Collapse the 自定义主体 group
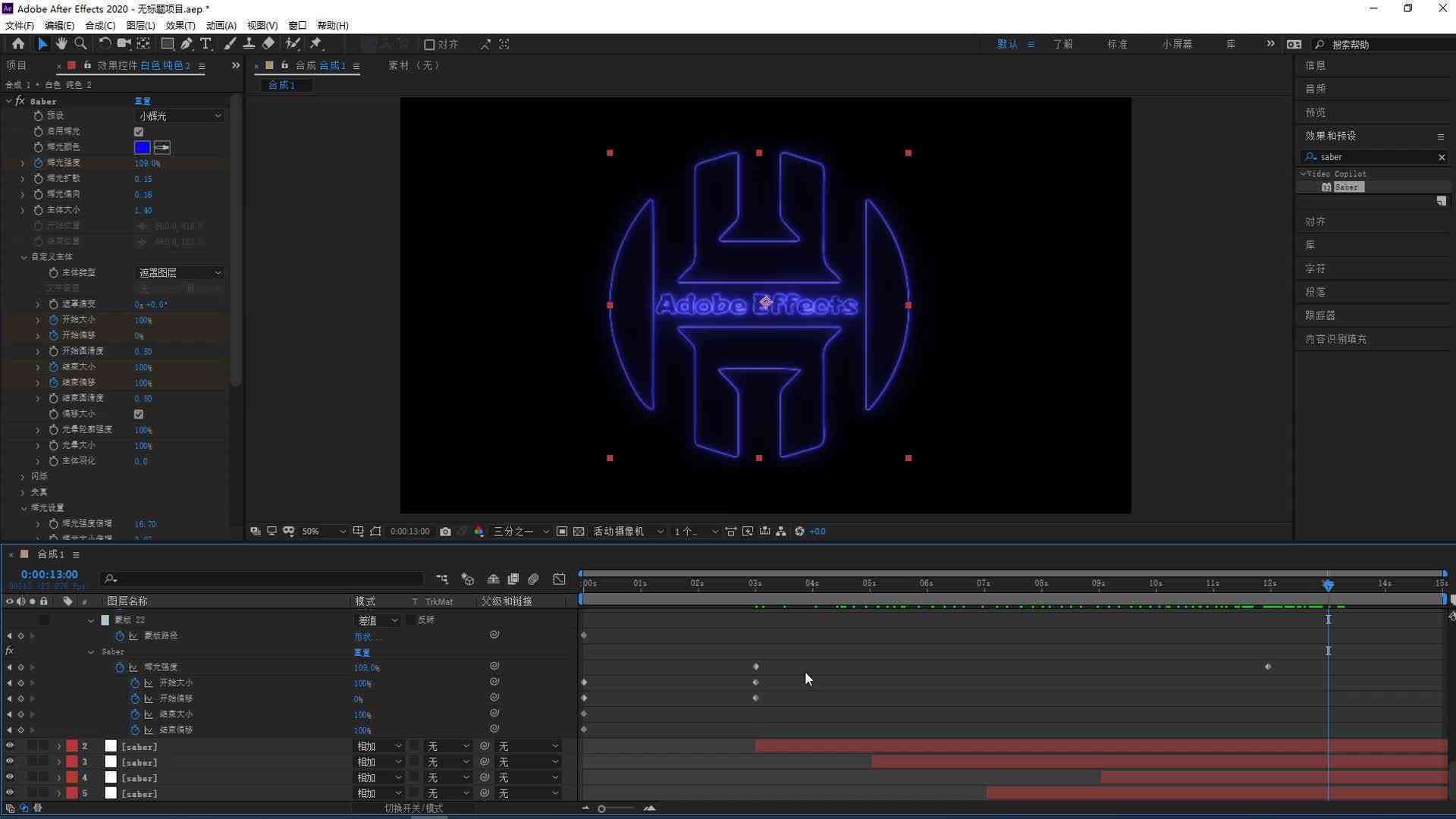Screen dimensions: 1456x819 click(24, 257)
